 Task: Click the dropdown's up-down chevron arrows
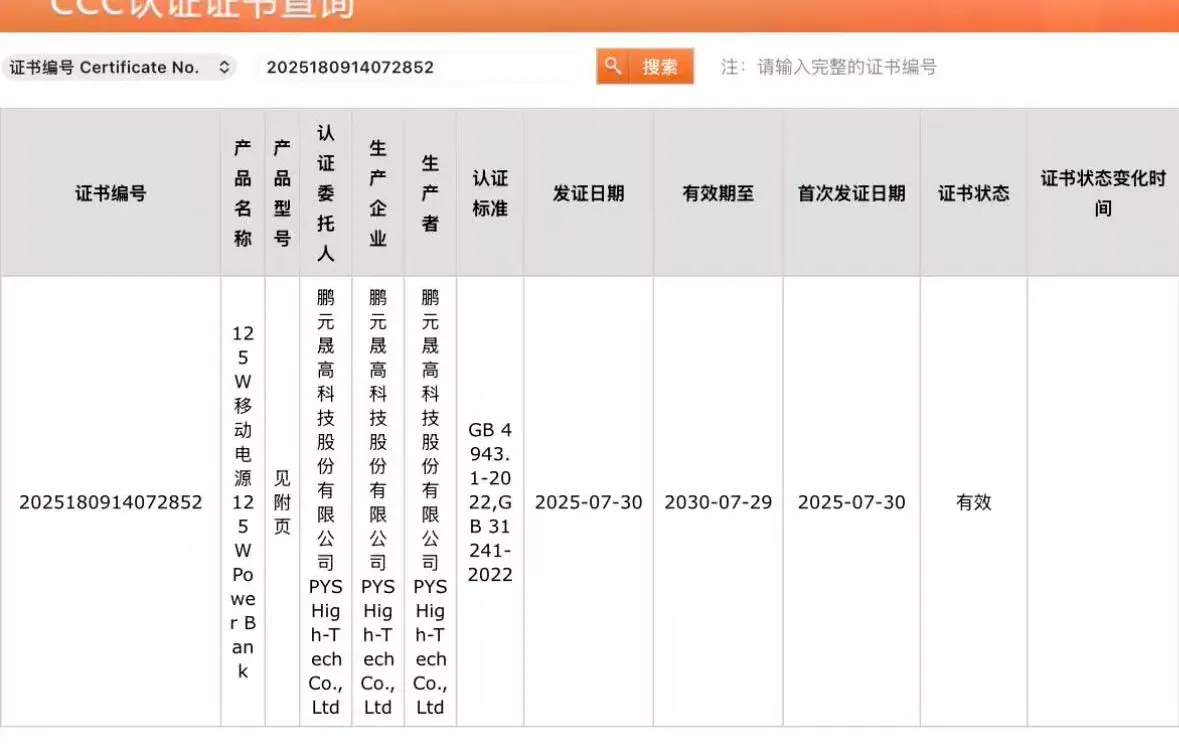click(224, 67)
